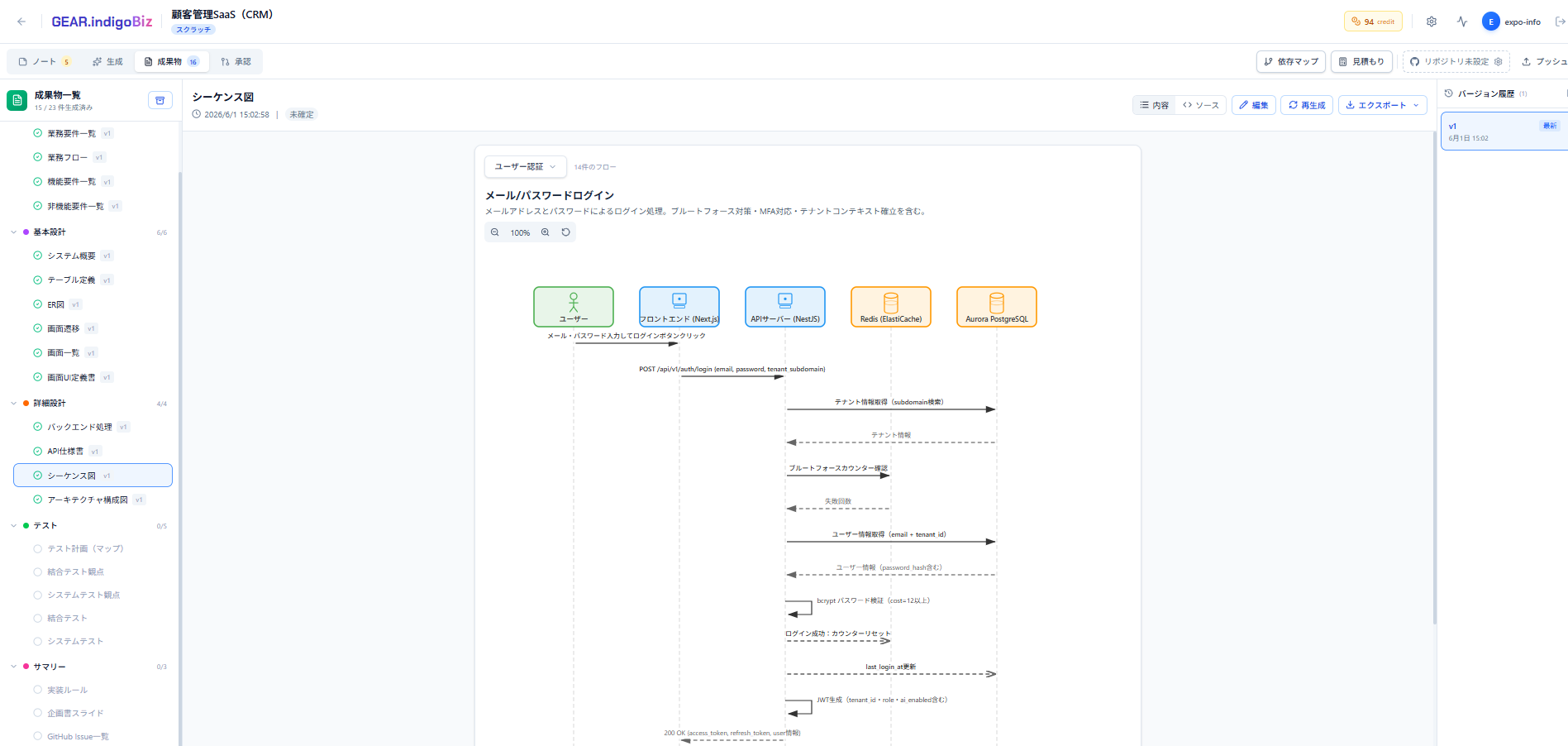The width and height of the screenshot is (1568, 746).
Task: Click the 再生成 button
Action: pyautogui.click(x=1307, y=105)
